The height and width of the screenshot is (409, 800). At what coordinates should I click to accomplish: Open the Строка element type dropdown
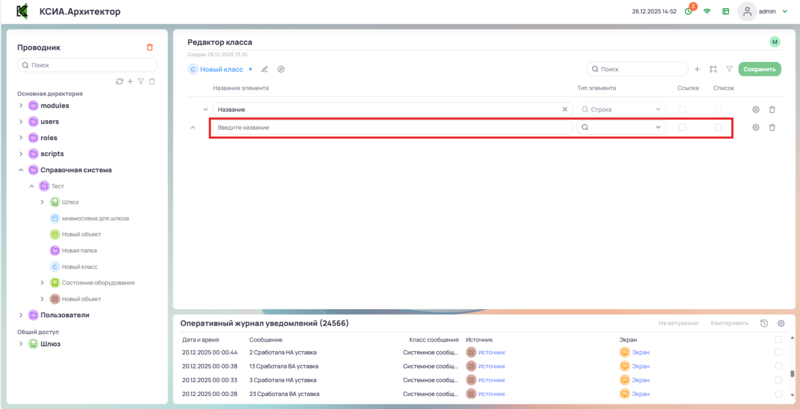click(x=622, y=109)
